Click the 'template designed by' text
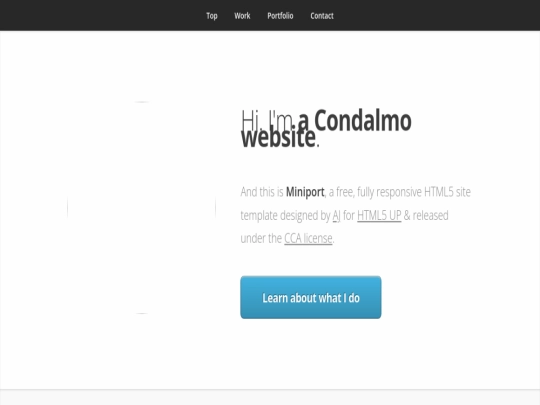This screenshot has width=540, height=405. tap(285, 216)
